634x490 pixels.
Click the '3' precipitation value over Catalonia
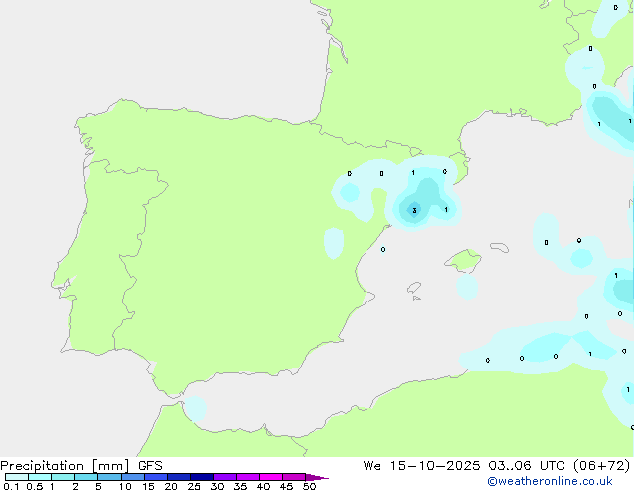[x=414, y=211]
